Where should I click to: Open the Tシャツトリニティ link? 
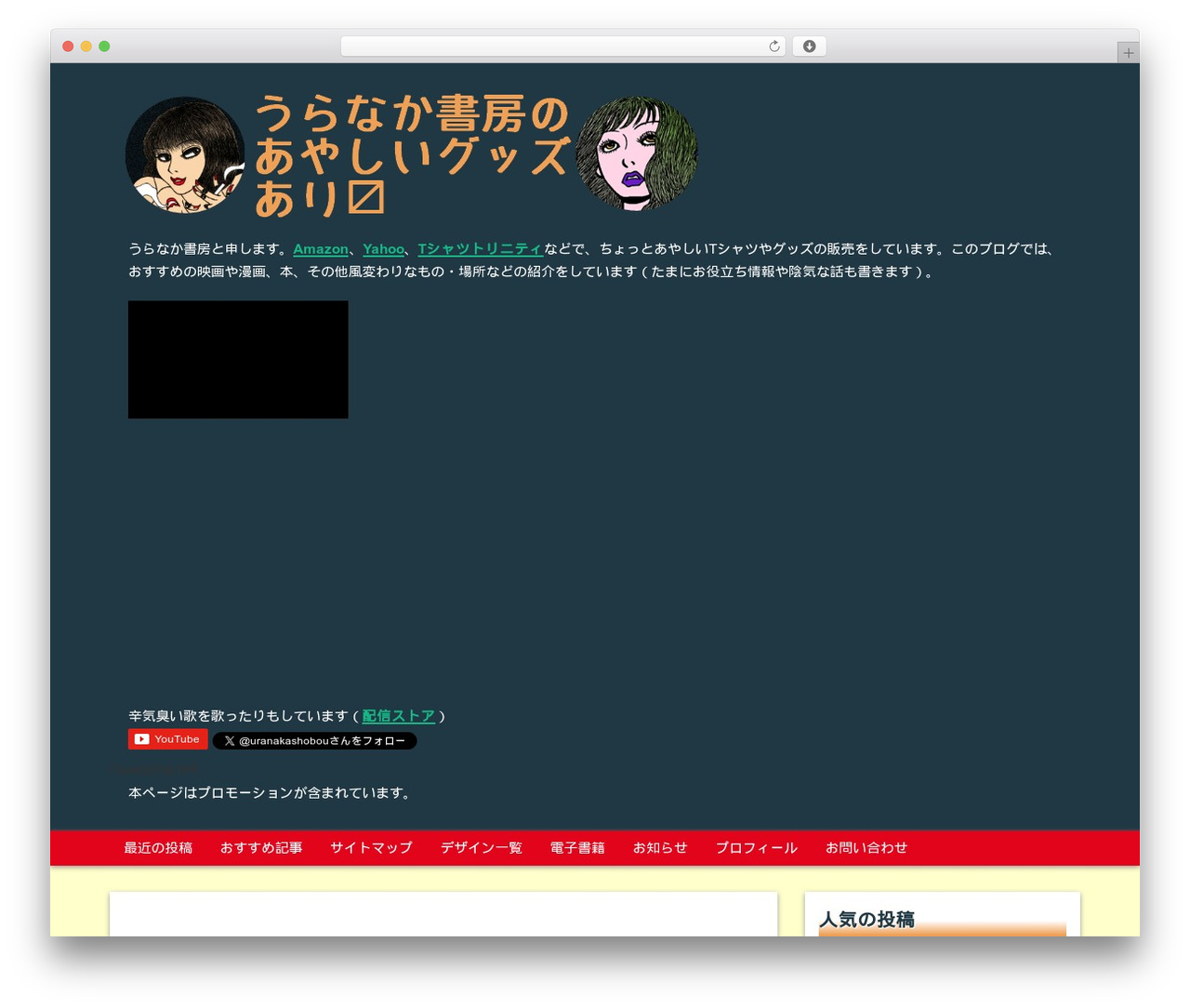480,249
